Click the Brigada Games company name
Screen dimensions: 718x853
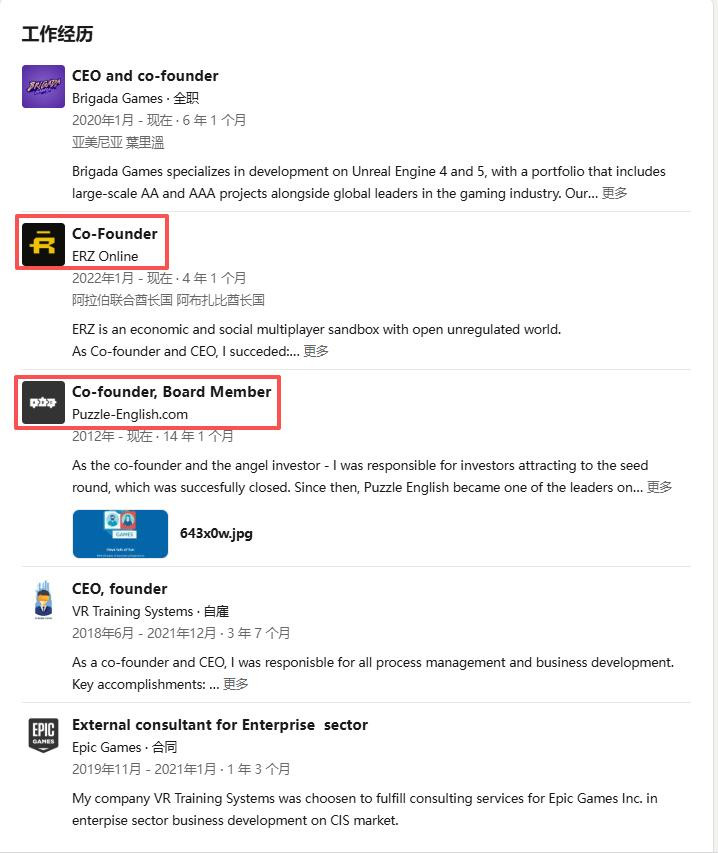[117, 98]
